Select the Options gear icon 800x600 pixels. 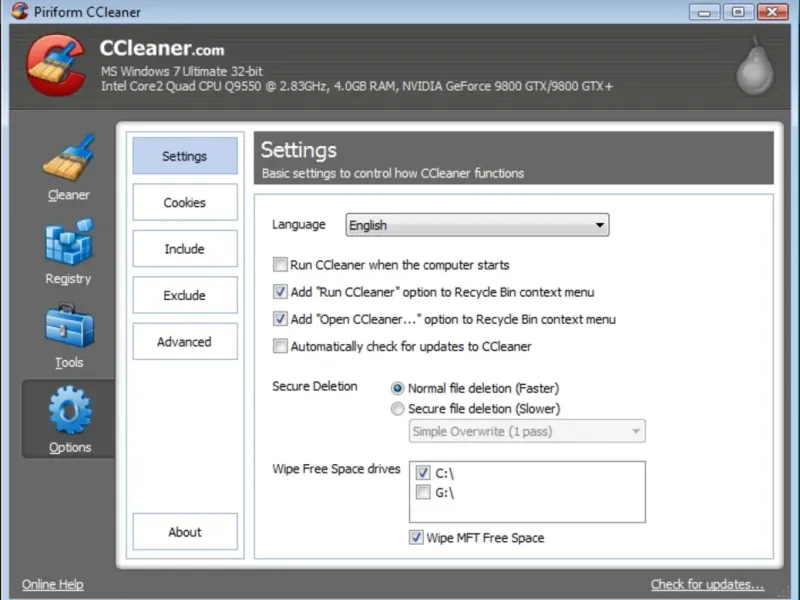coord(70,410)
